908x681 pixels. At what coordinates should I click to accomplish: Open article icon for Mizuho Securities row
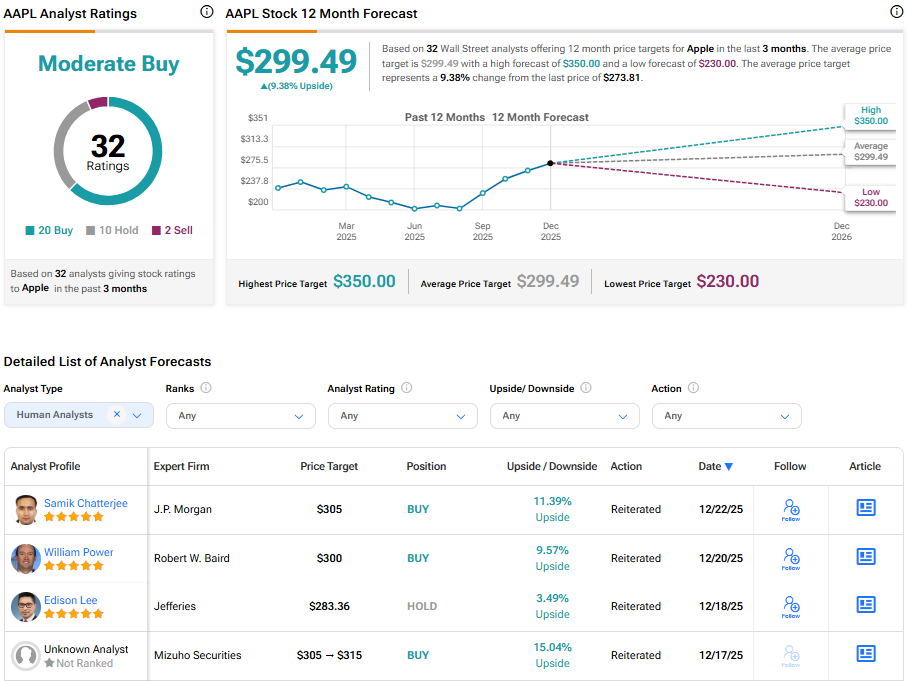[x=866, y=654]
